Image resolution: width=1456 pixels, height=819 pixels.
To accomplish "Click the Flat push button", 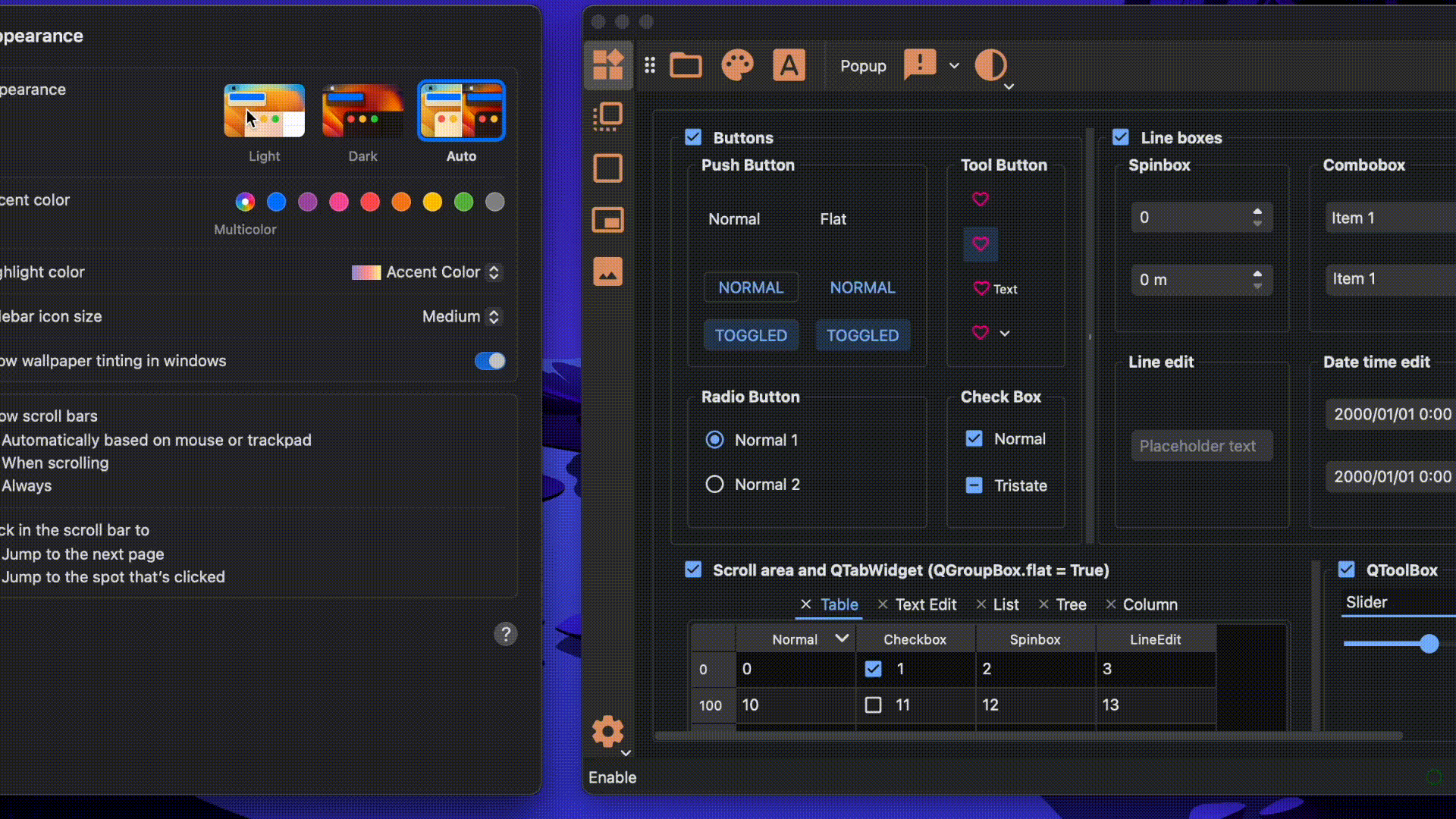I will point(833,219).
